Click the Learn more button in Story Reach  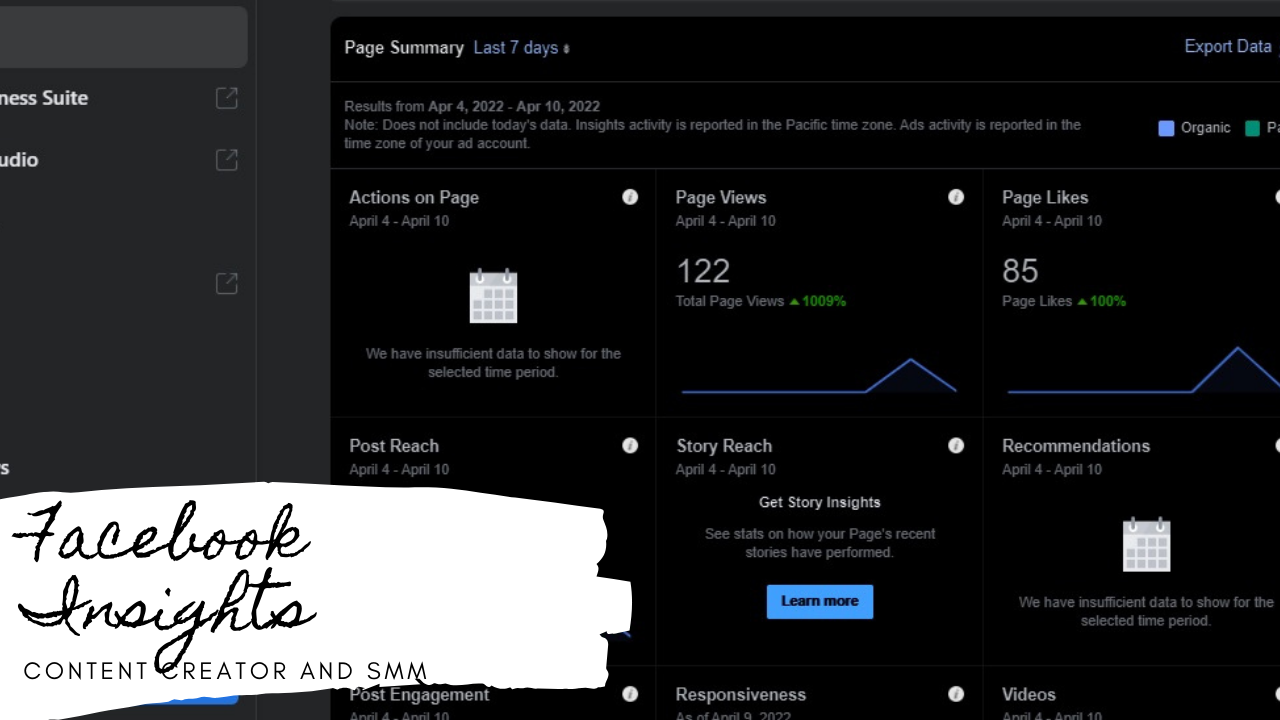tap(820, 601)
